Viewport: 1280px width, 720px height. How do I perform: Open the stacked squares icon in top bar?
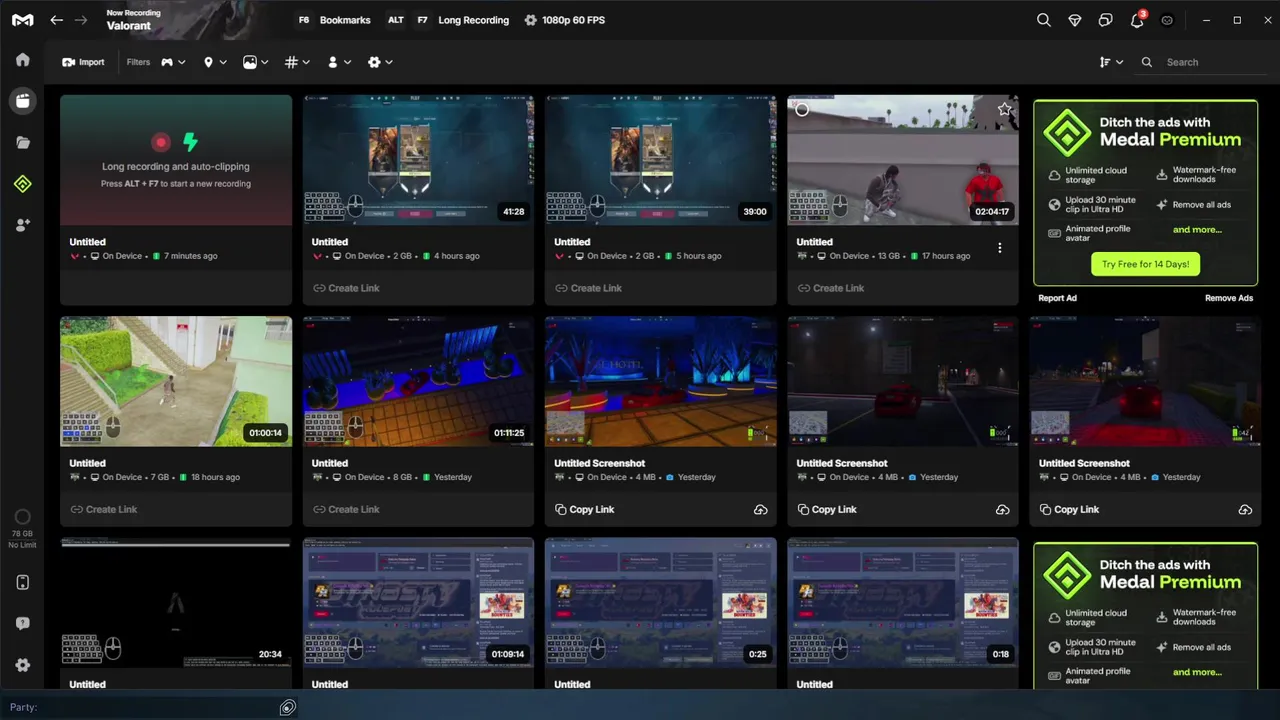(1105, 20)
